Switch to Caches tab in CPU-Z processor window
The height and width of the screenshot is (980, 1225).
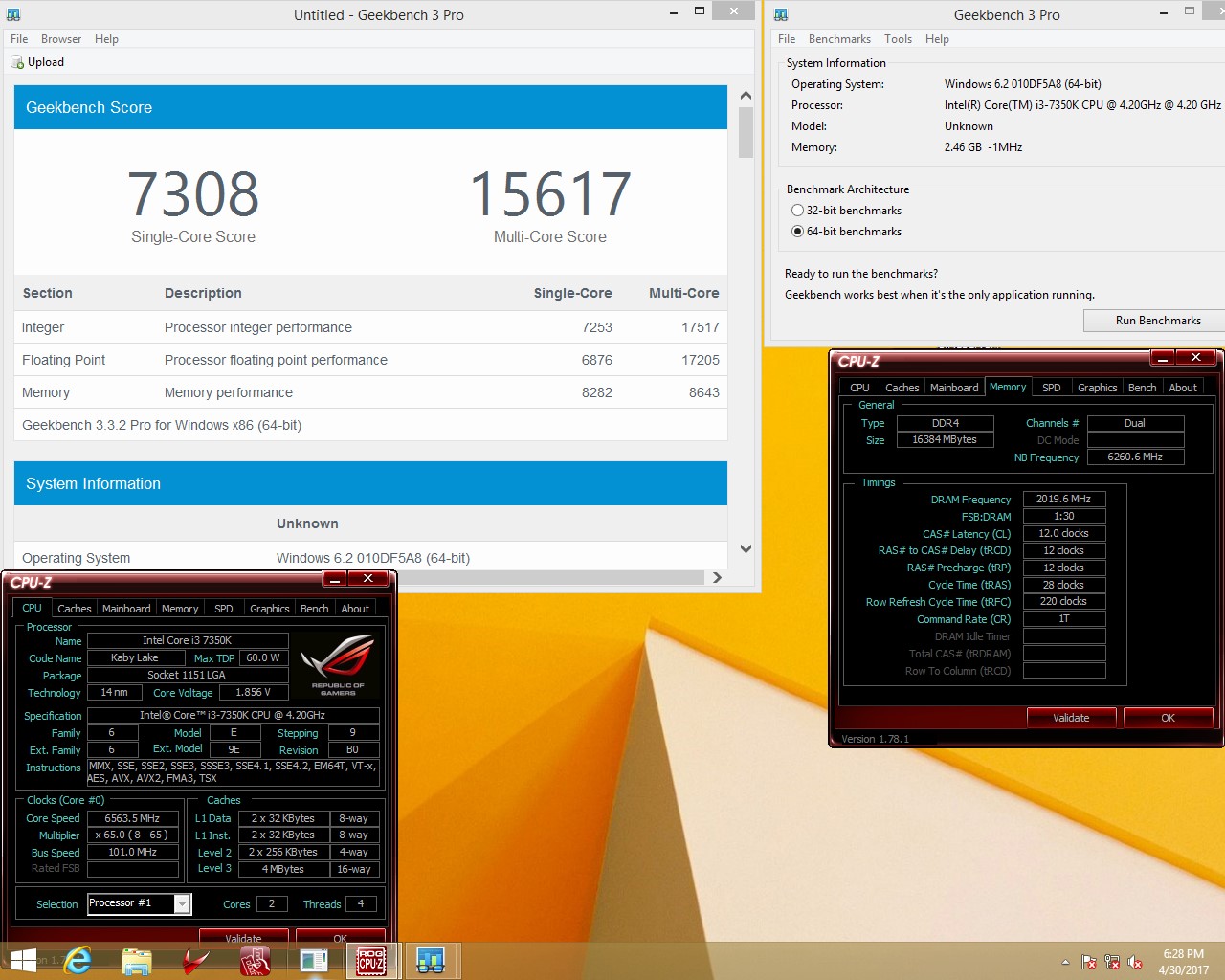75,609
